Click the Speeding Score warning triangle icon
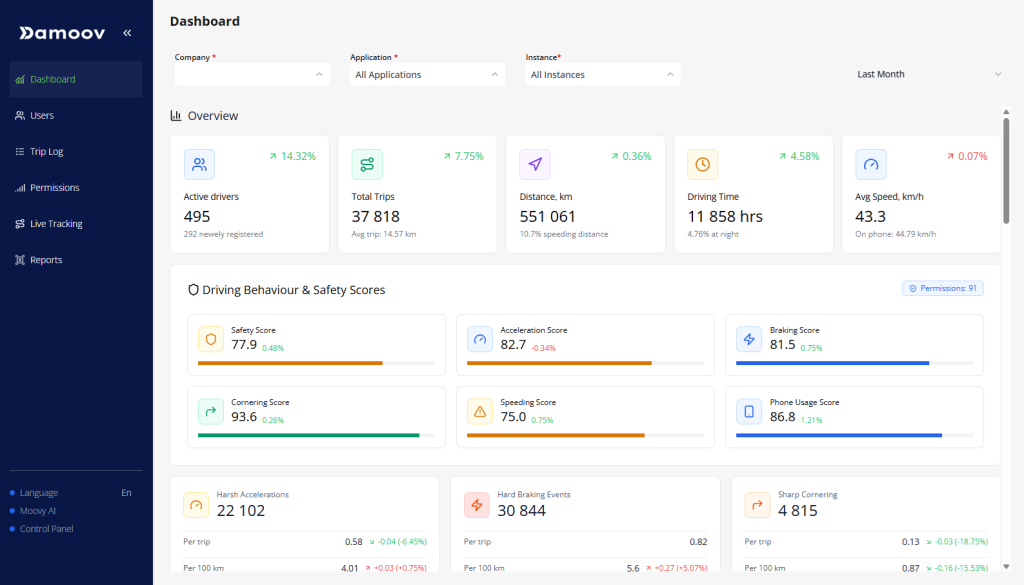The height and width of the screenshot is (585, 1024). (480, 411)
